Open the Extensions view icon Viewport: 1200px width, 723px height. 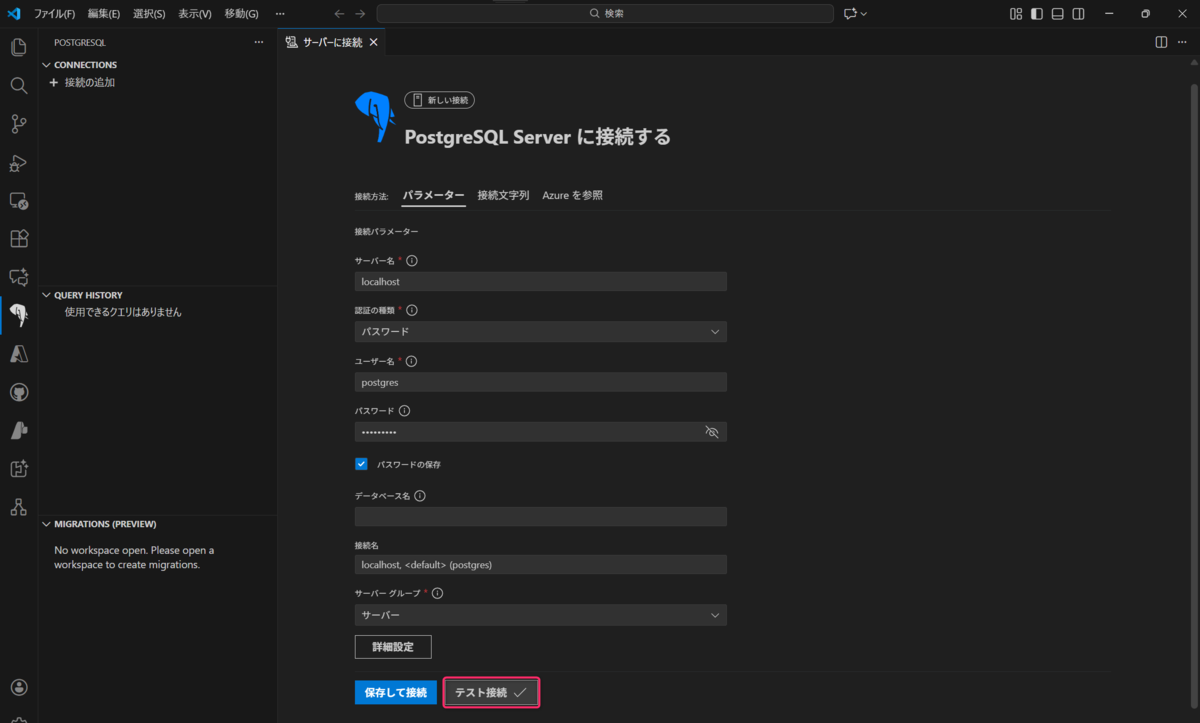[x=18, y=238]
